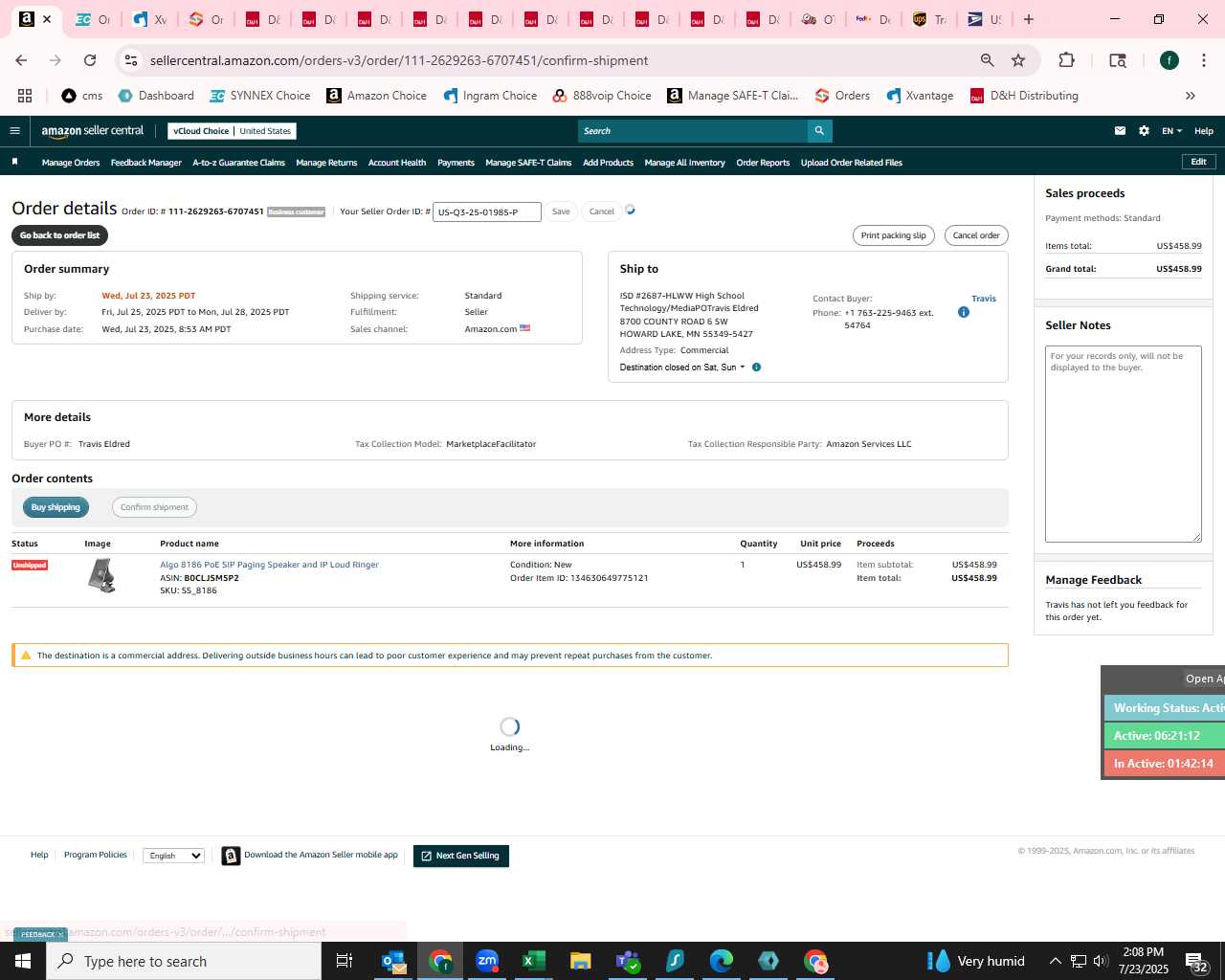Expand the Destination closed on Sat, Sun dropdown

(x=682, y=367)
